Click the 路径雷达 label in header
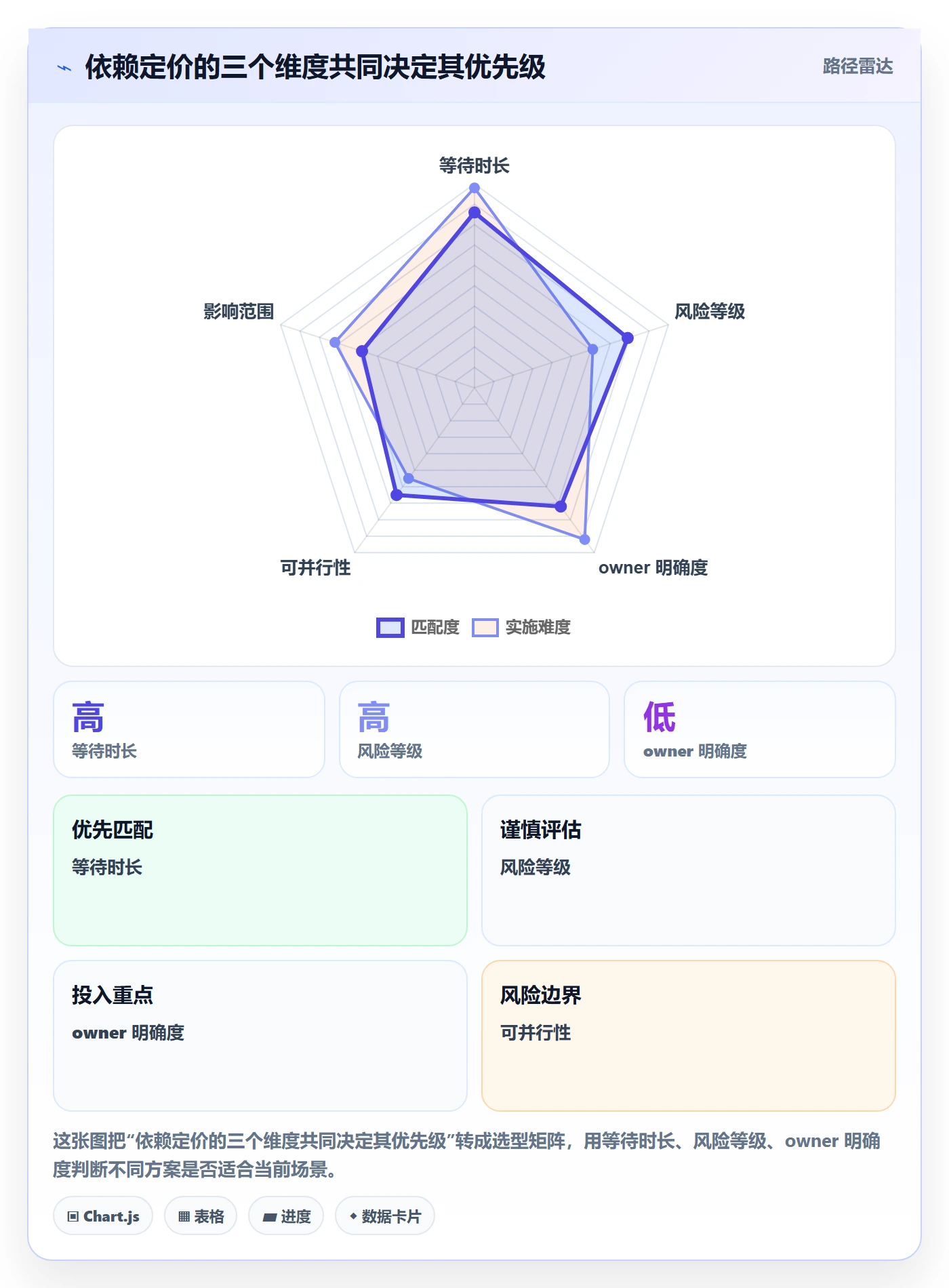Screen dimensions: 949x1288 click(x=857, y=66)
